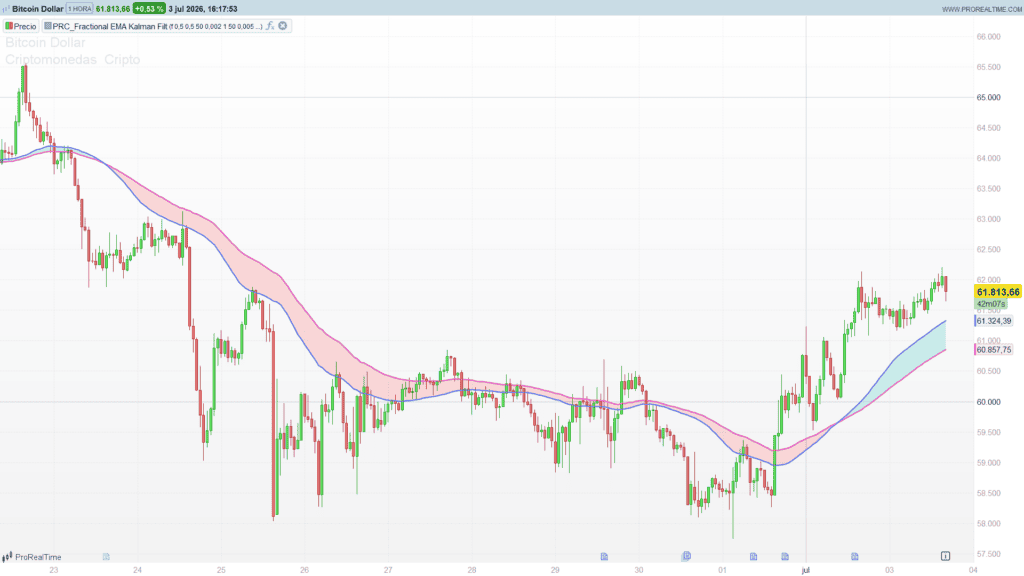This screenshot has width=1024, height=576.
Task: Remove the PRC_Fractional EMA Kalman indicator
Action: (283, 26)
